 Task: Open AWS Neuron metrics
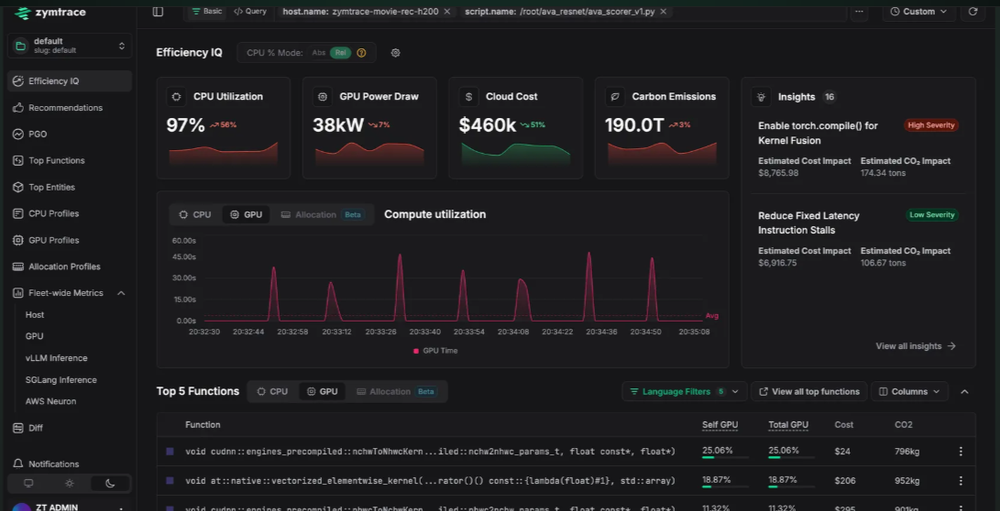click(50, 401)
